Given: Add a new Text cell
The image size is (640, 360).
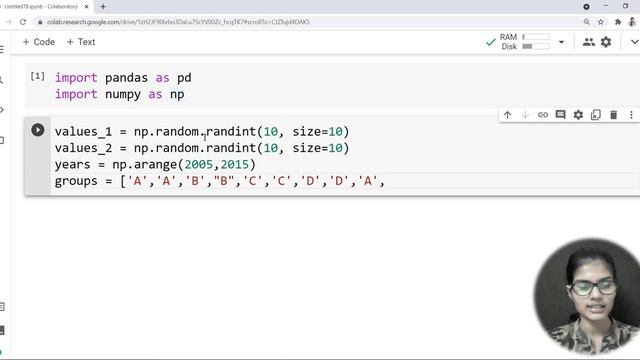Looking at the screenshot, I should (x=81, y=42).
